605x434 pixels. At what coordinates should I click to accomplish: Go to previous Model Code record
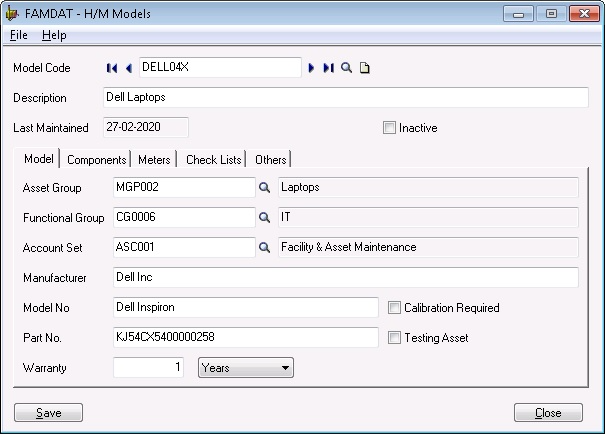pos(129,68)
